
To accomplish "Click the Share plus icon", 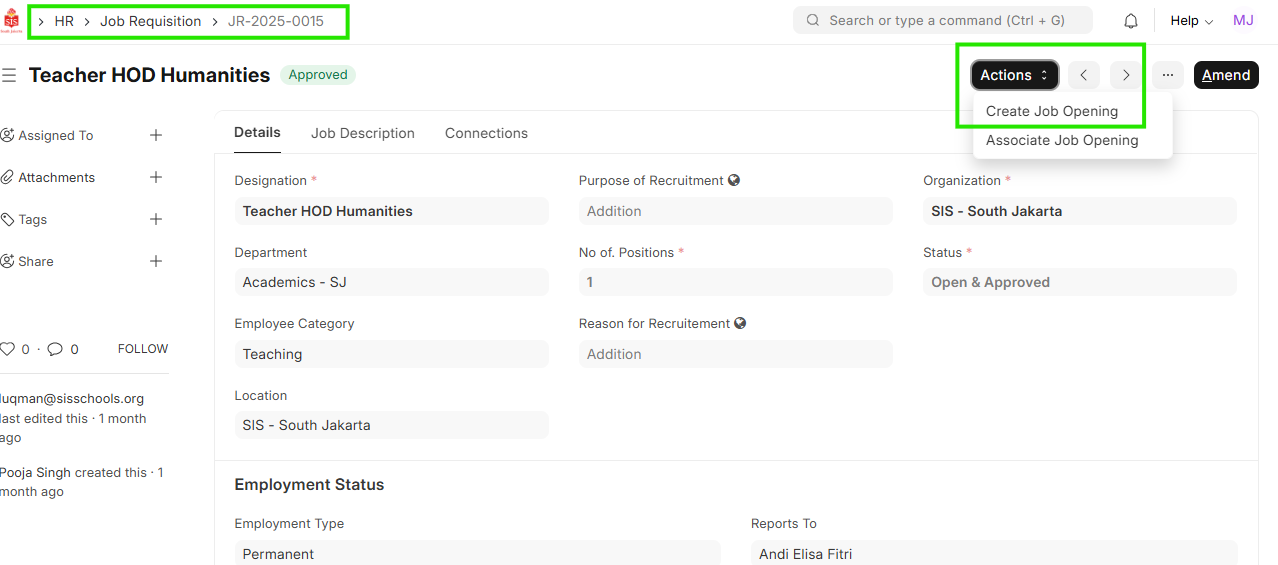I will tap(156, 261).
